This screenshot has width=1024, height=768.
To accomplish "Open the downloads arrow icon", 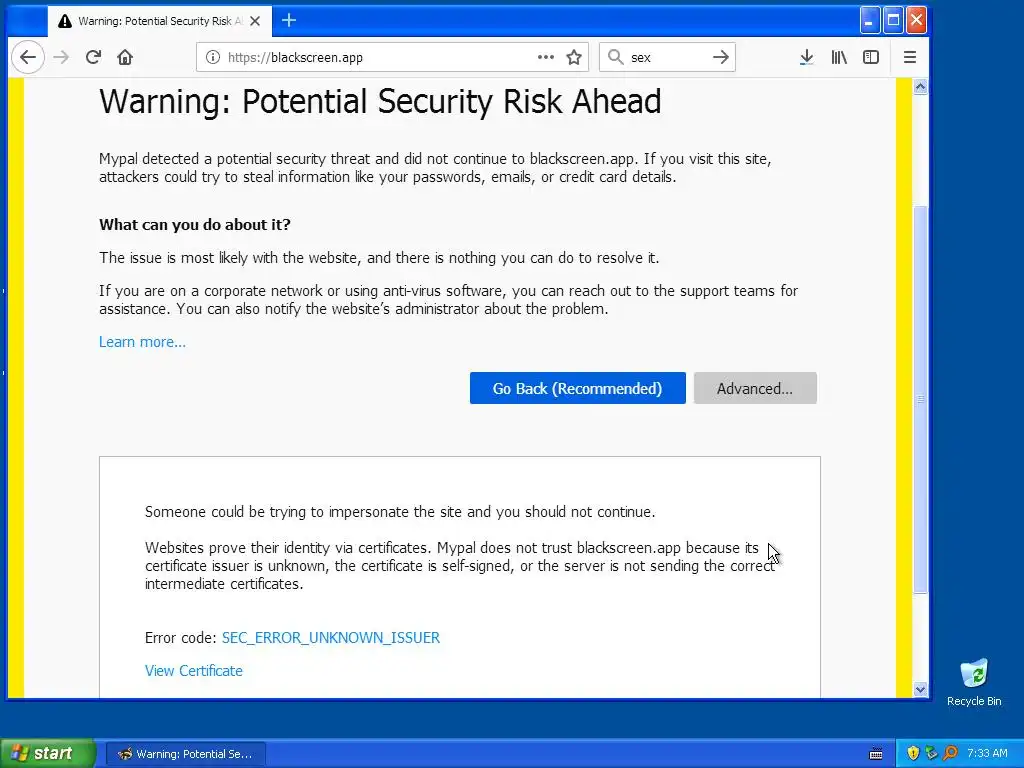I will tap(807, 57).
